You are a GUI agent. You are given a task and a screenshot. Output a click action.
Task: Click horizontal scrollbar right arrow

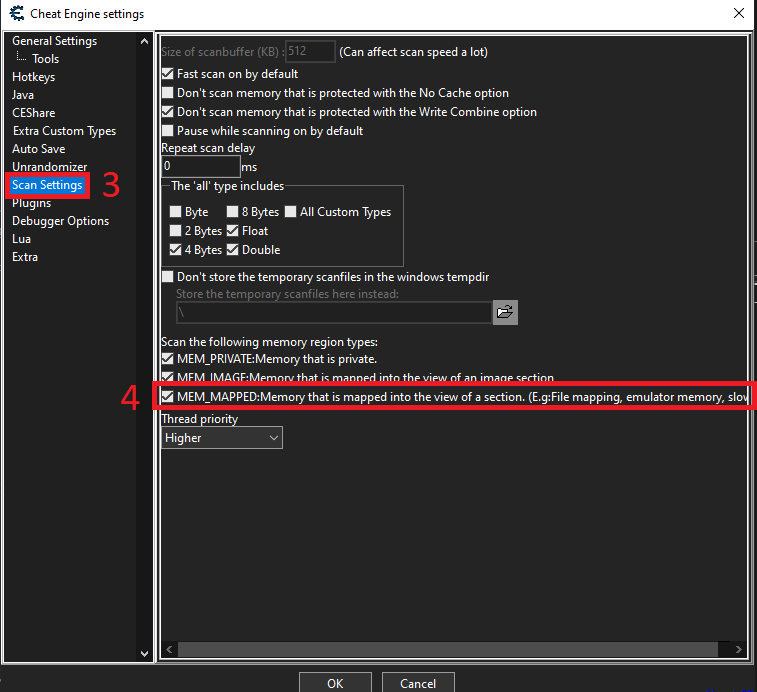[x=739, y=650]
